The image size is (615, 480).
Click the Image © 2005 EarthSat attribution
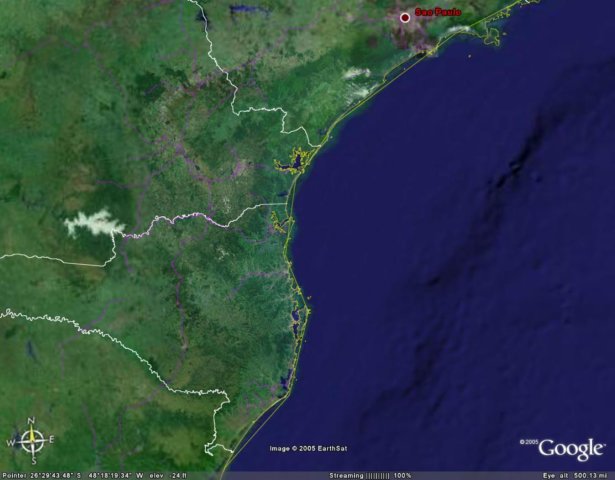point(308,448)
